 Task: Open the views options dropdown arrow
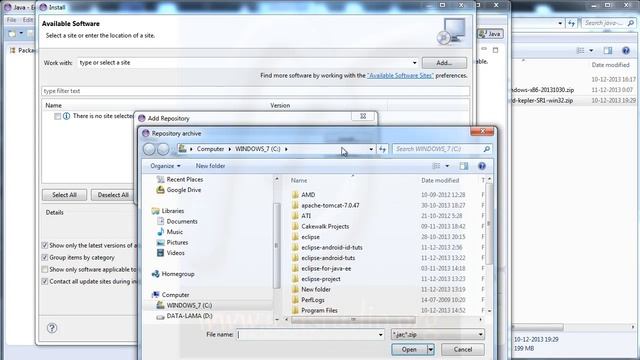(447, 166)
